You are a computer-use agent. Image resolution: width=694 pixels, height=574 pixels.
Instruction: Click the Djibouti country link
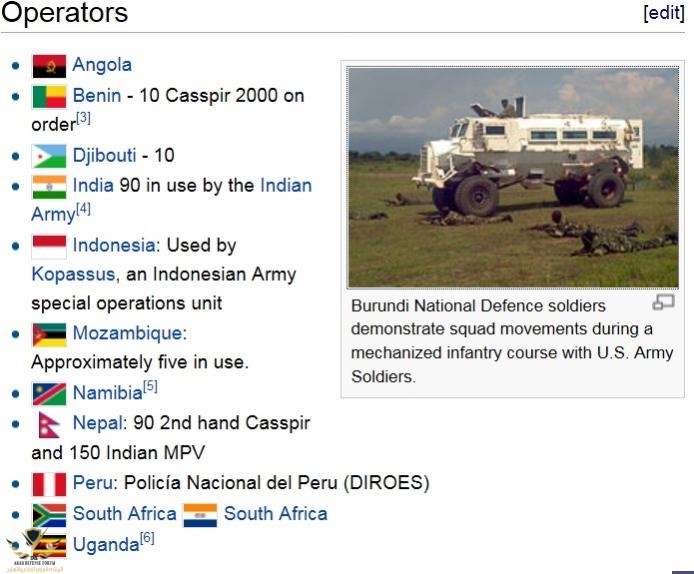[106, 155]
